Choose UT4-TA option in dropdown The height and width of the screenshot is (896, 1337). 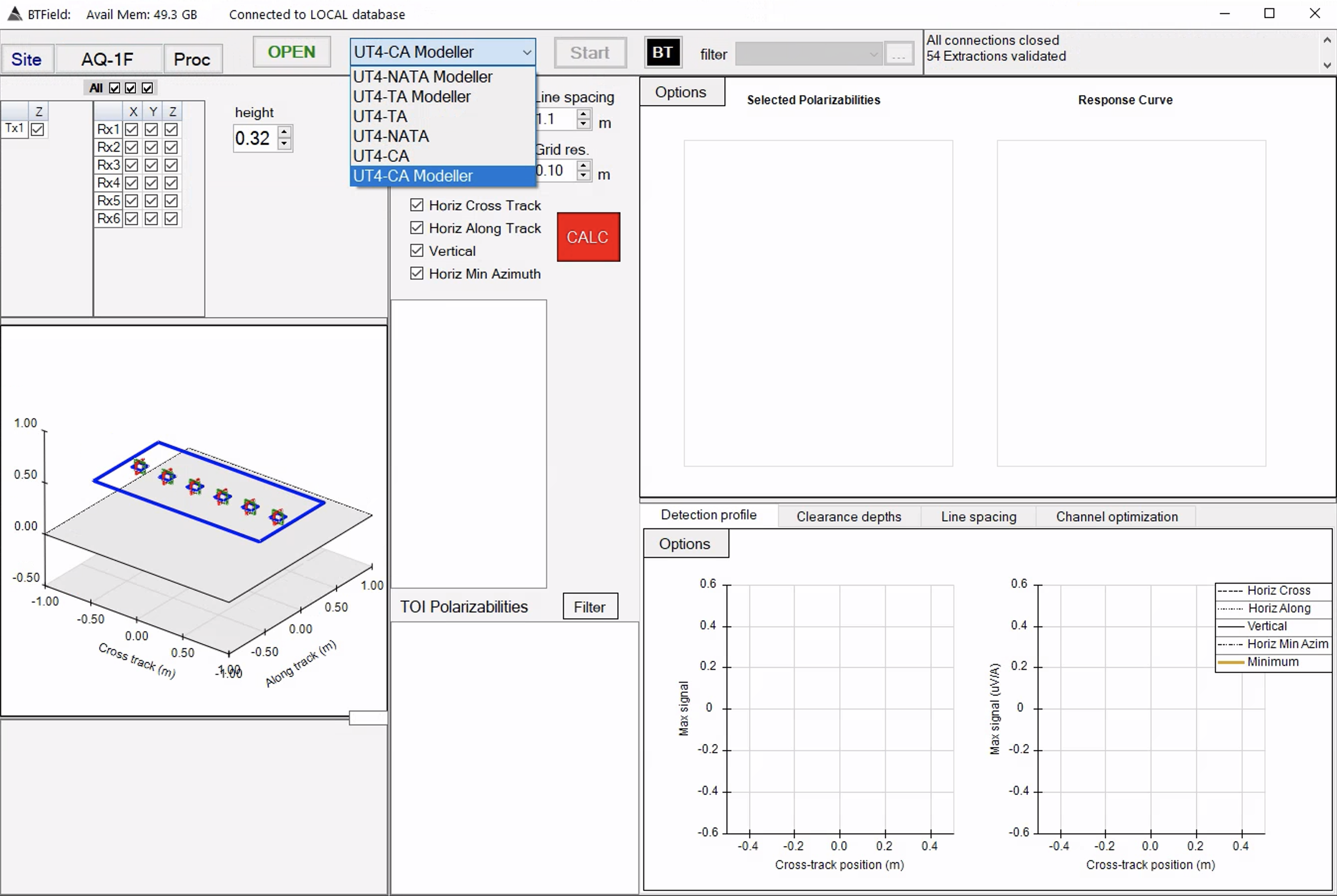tap(443, 116)
